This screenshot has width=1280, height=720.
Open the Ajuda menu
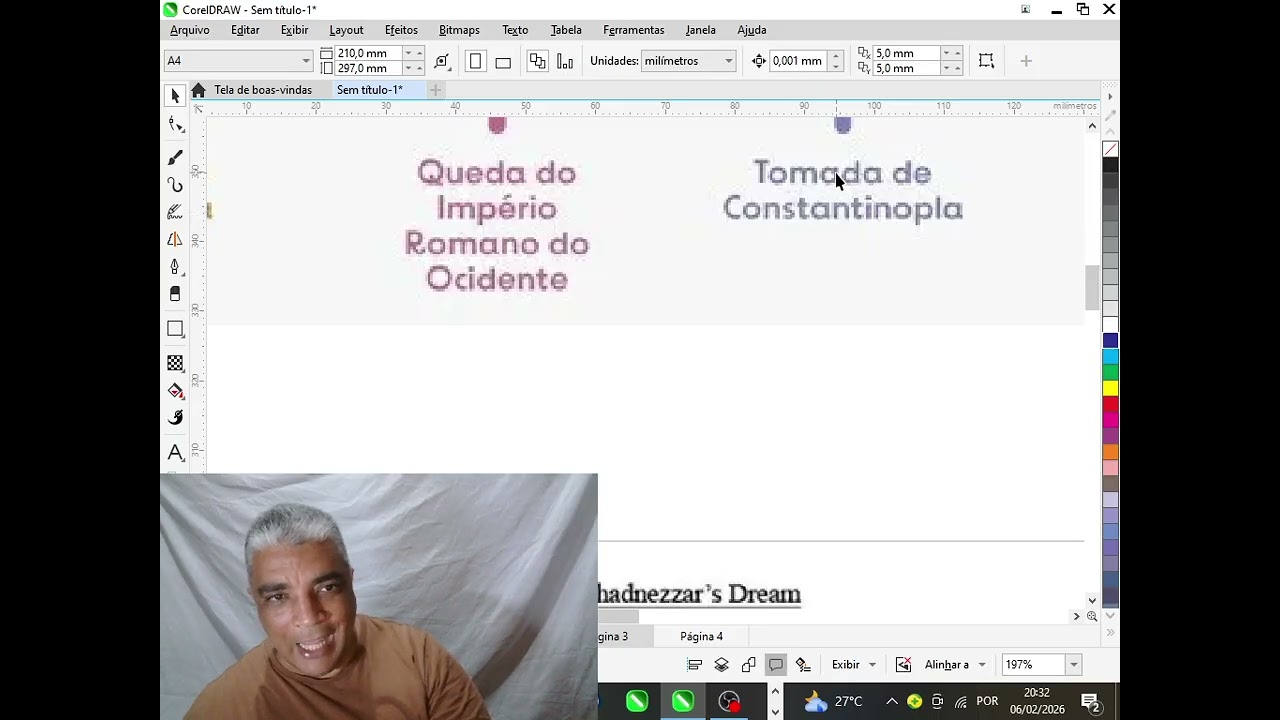752,30
